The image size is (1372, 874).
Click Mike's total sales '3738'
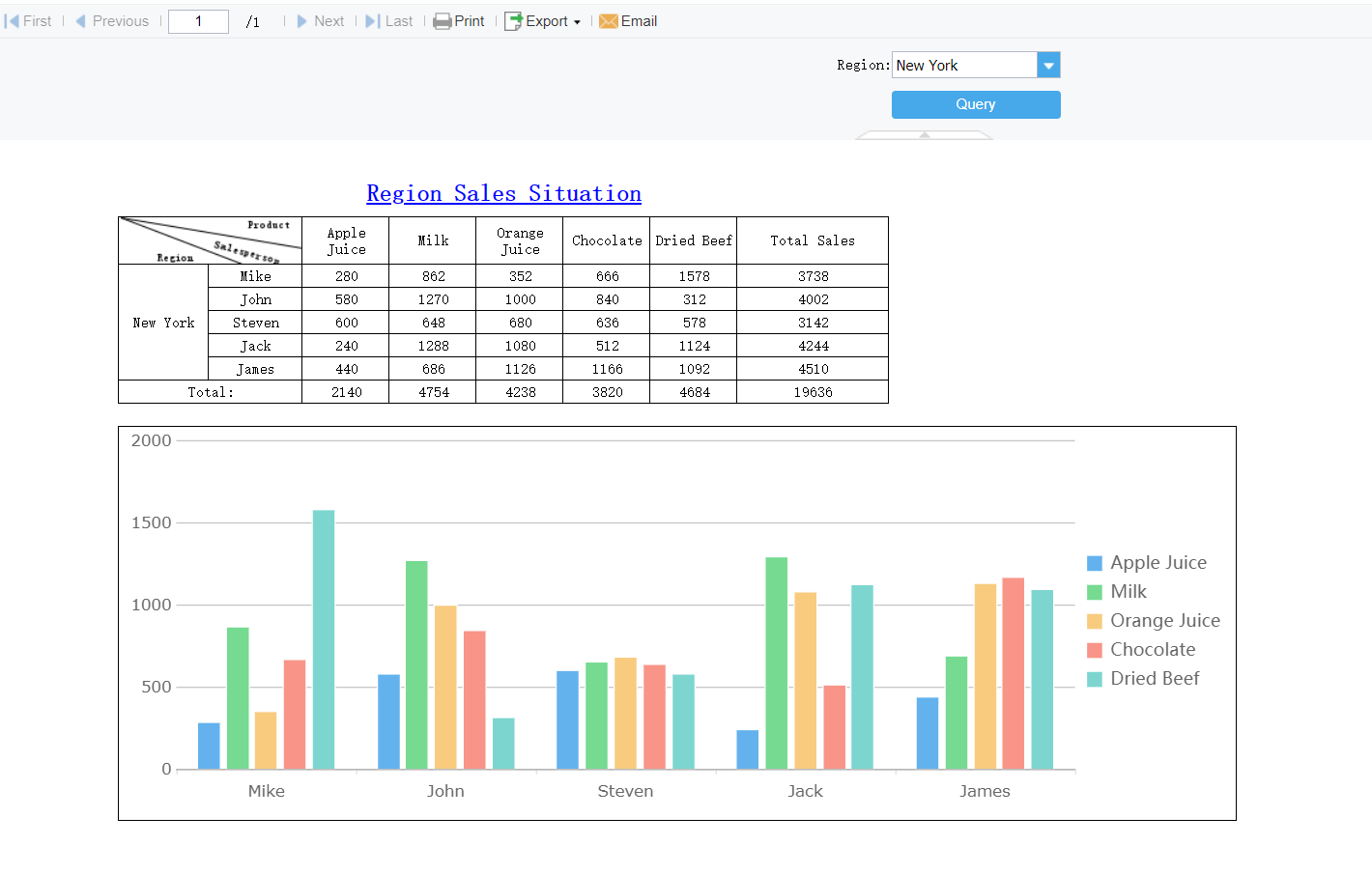coord(813,276)
